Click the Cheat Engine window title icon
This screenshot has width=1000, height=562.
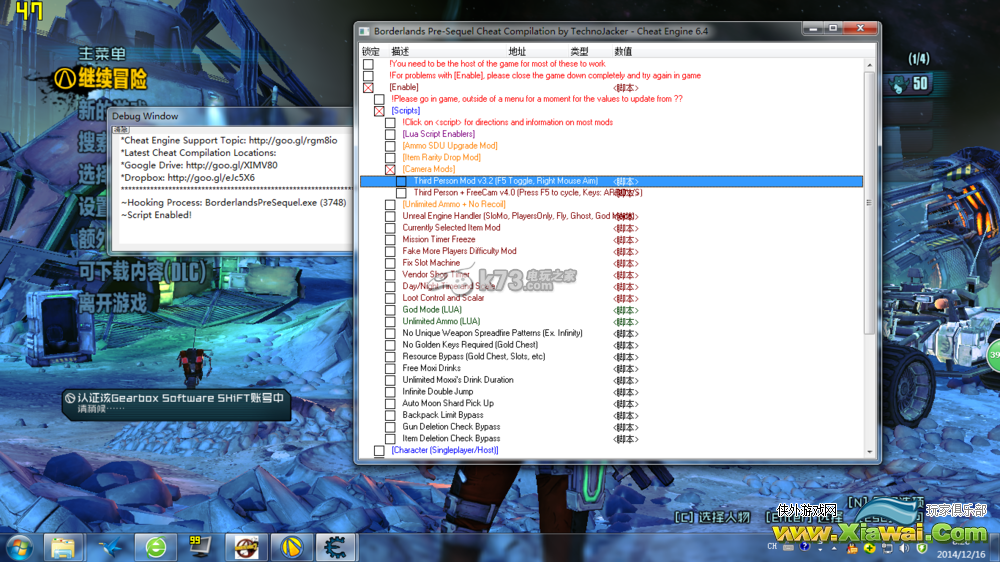[364, 31]
